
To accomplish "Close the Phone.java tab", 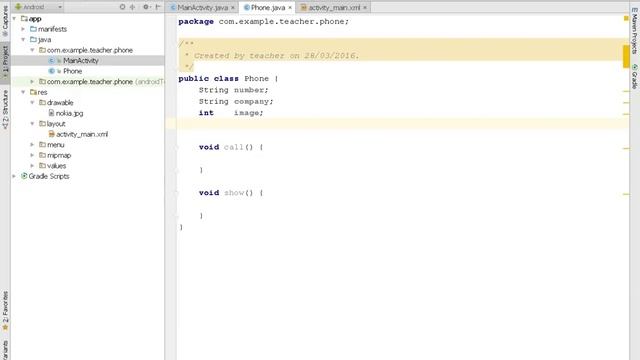I will [x=290, y=8].
